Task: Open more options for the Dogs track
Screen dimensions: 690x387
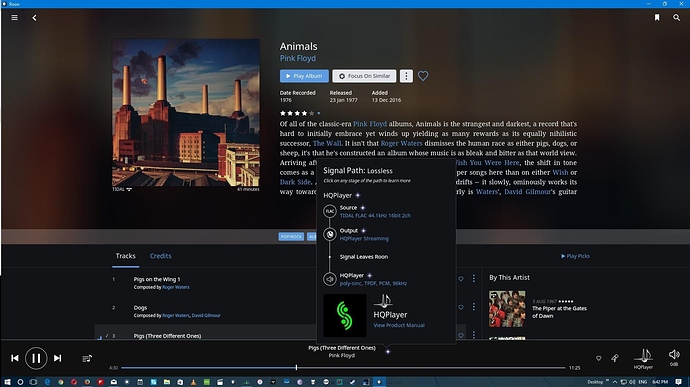Action: coord(473,306)
